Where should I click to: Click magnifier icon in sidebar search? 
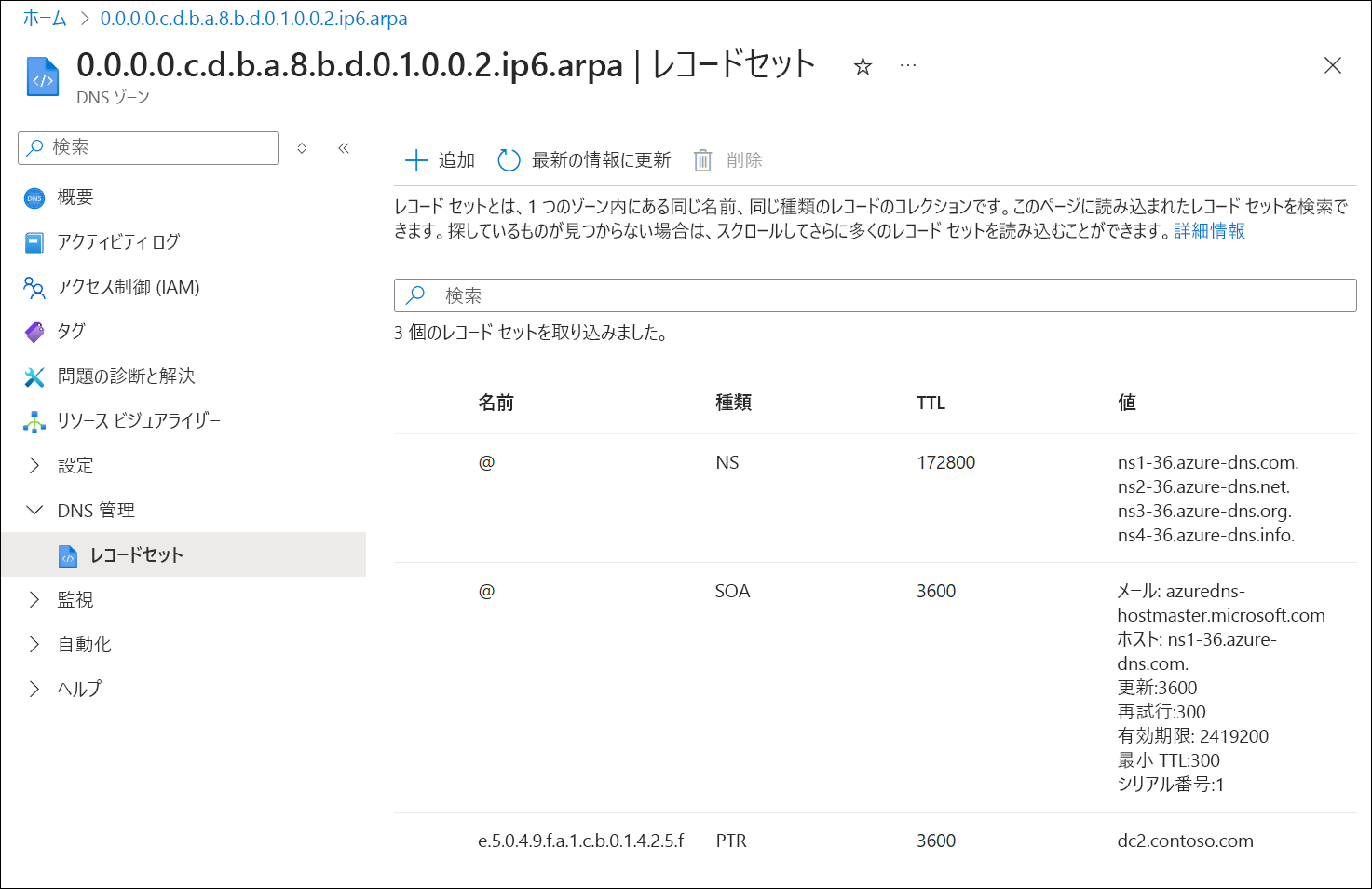[x=35, y=147]
